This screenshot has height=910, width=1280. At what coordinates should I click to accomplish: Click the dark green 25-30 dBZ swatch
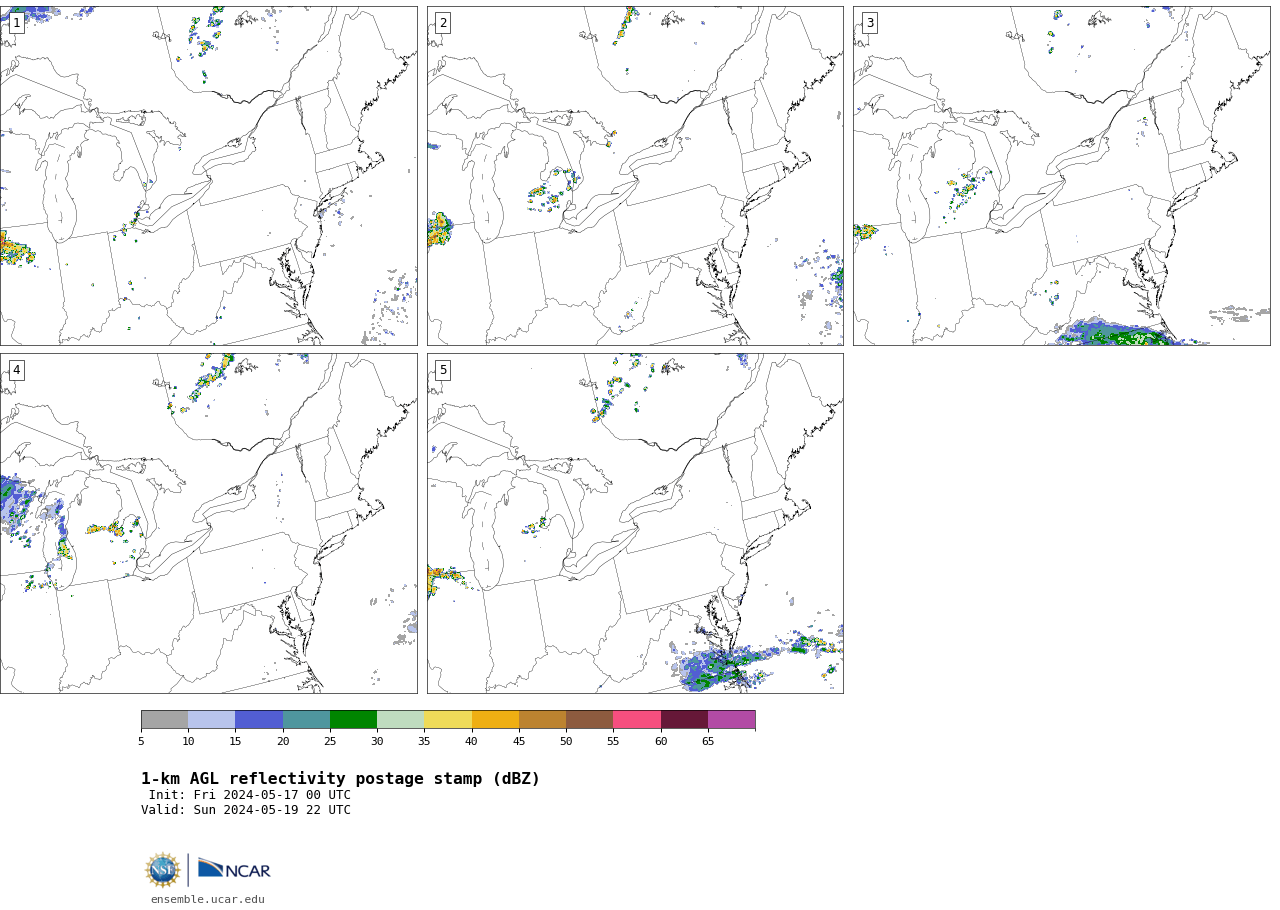(x=353, y=720)
